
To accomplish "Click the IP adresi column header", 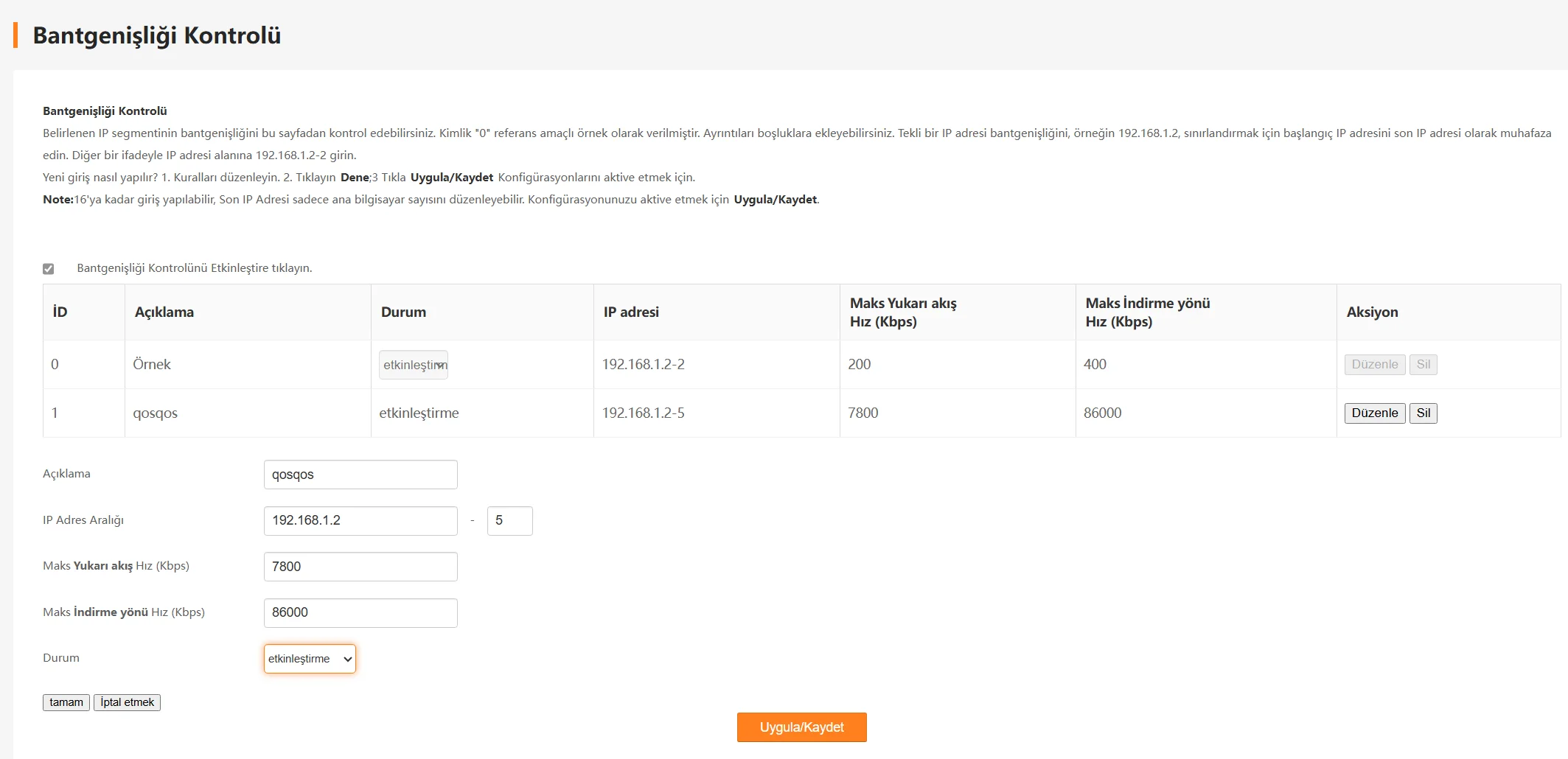I will (x=631, y=312).
